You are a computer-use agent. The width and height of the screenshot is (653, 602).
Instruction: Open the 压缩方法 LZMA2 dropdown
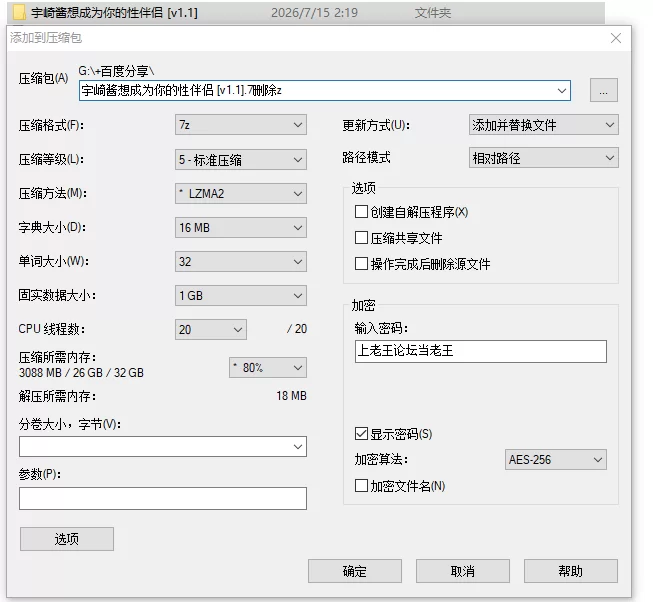coord(241,194)
